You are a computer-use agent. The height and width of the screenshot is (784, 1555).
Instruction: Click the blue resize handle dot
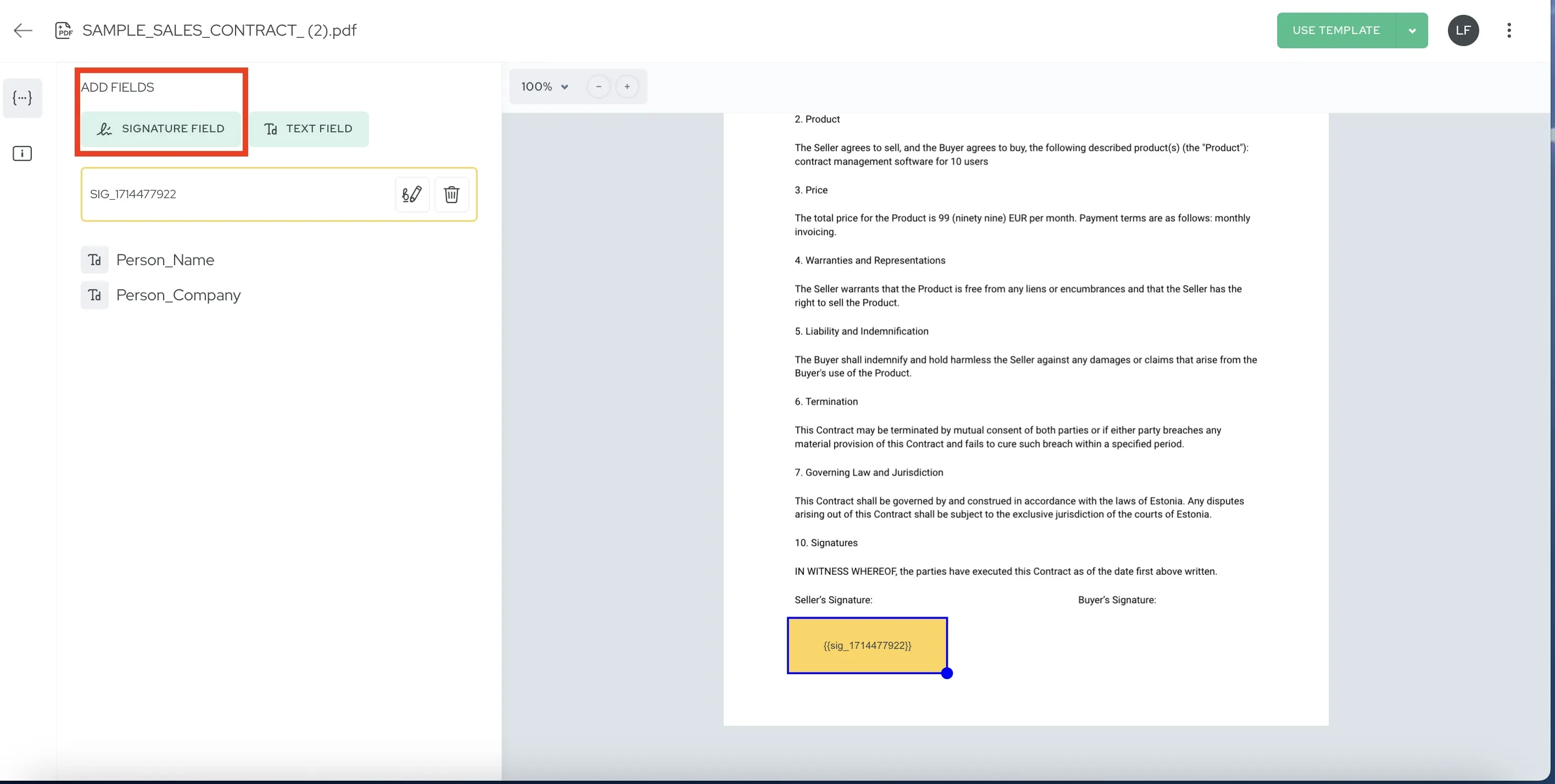click(947, 673)
